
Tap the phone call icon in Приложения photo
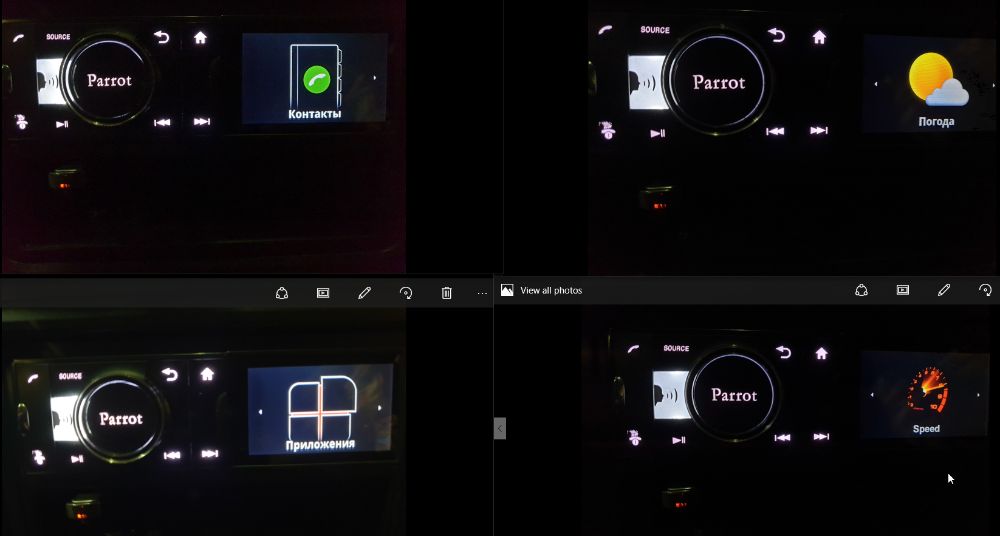[33, 378]
